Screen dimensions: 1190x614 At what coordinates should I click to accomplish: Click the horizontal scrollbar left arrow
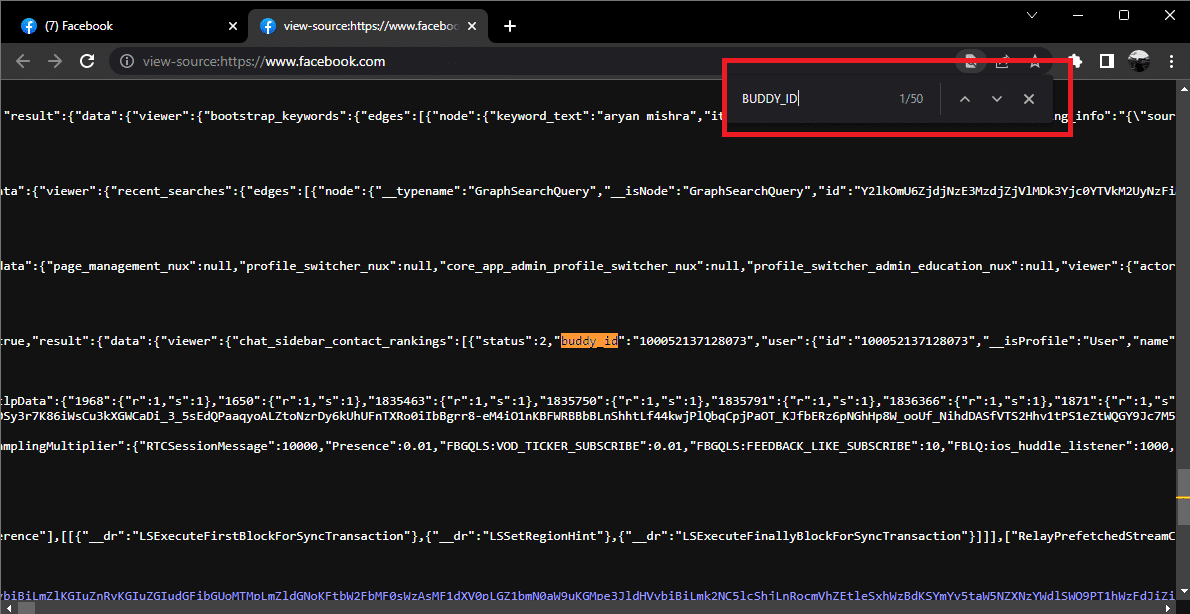pyautogui.click(x=6, y=608)
